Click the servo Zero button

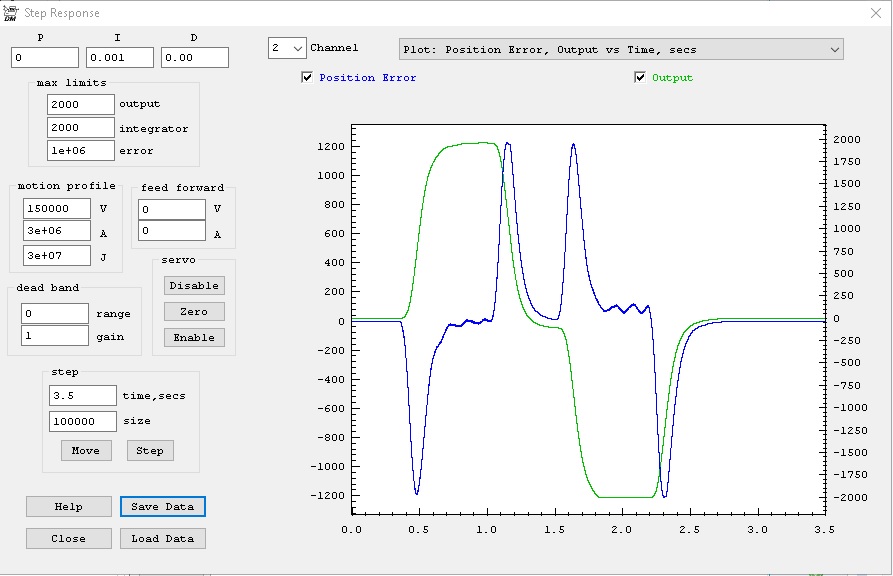point(194,312)
